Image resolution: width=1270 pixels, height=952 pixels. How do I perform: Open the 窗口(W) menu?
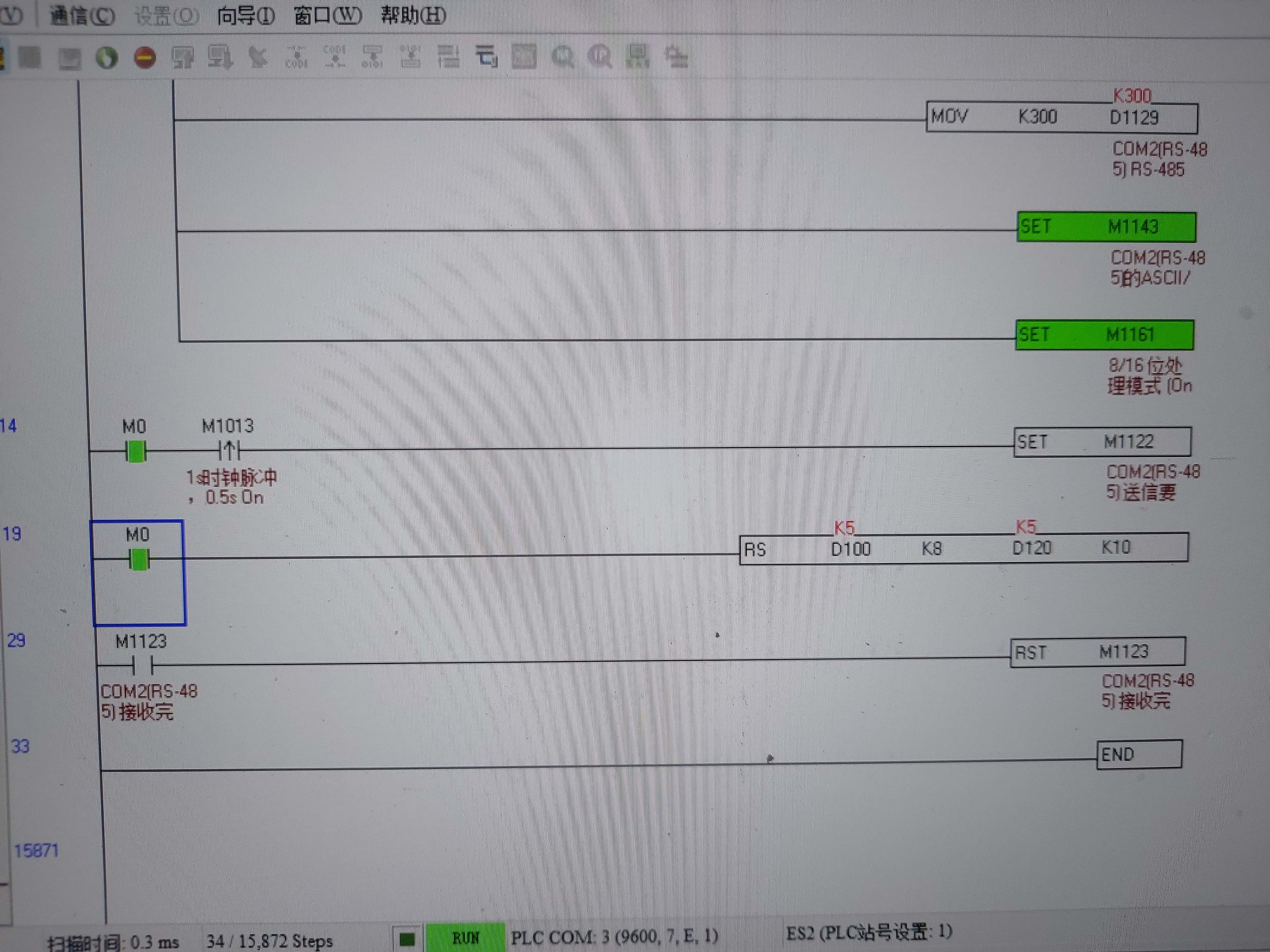coord(327,15)
